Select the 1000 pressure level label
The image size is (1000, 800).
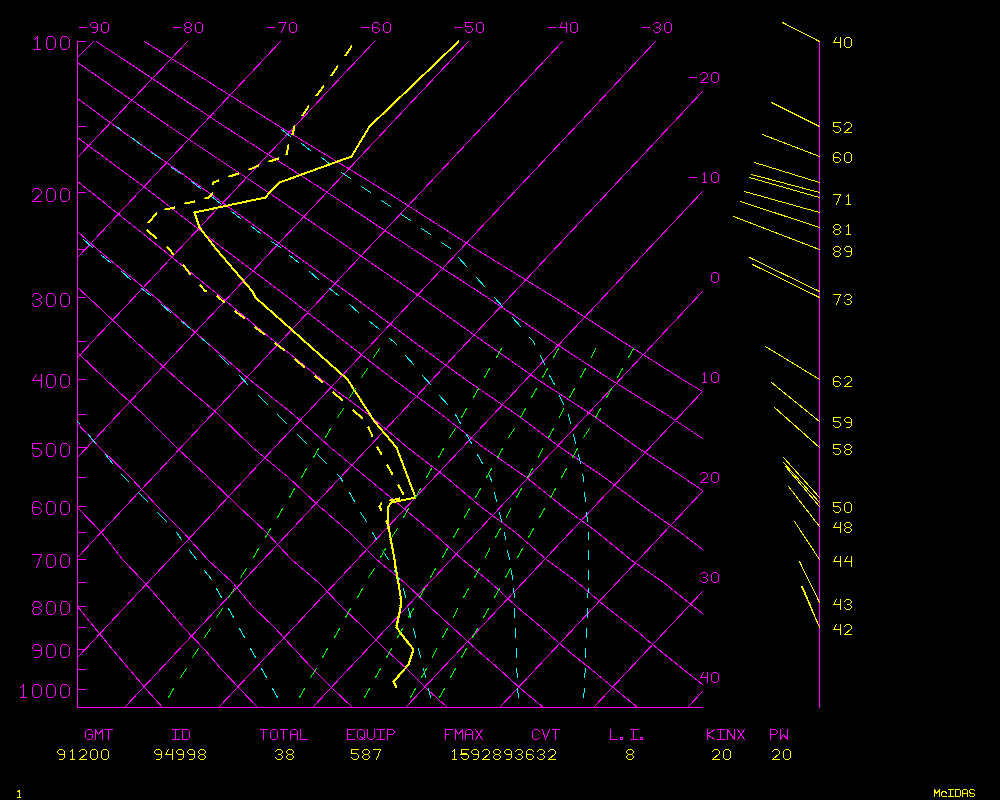pos(46,691)
